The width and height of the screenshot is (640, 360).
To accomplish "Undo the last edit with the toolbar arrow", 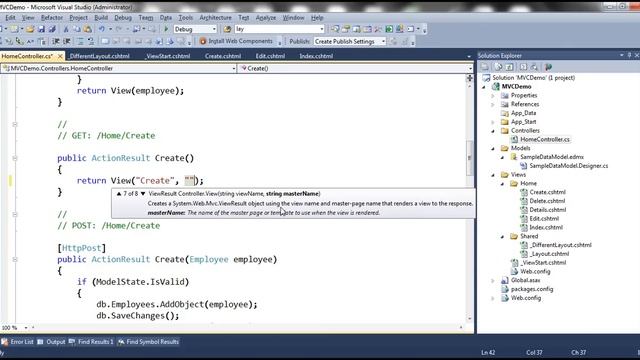I will tap(101, 29).
